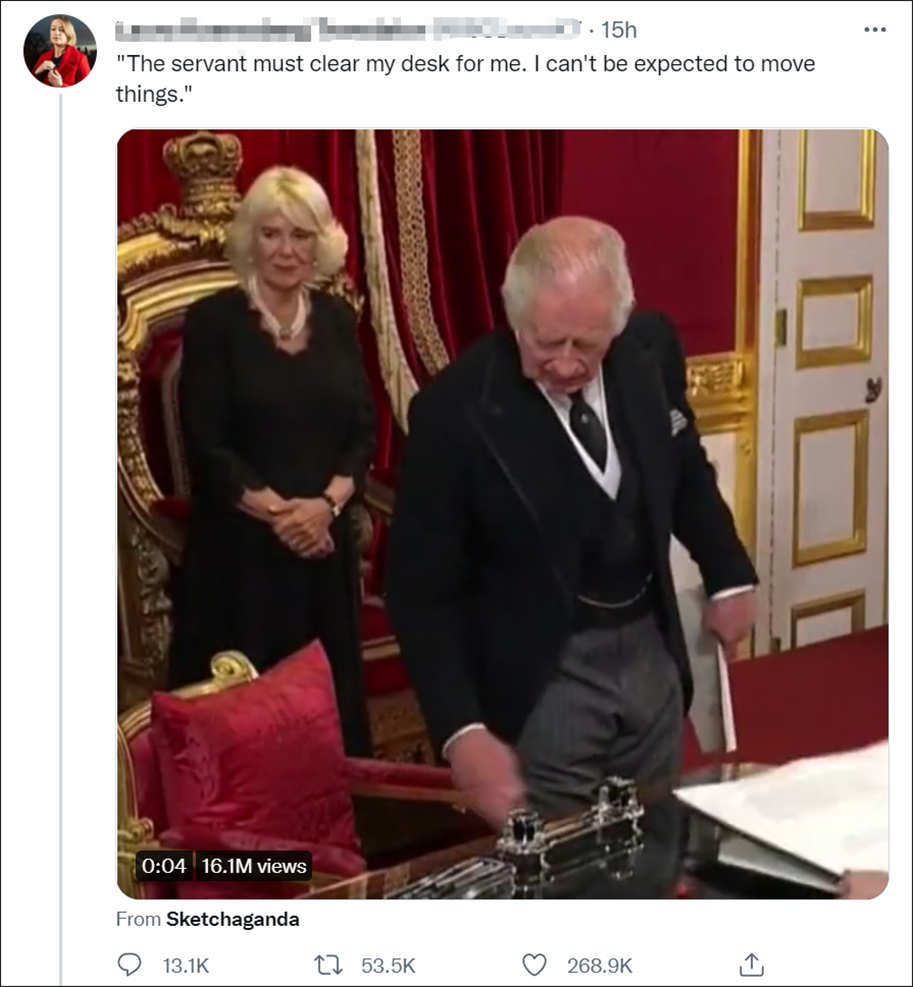Click the 16.1M views label
Image resolution: width=913 pixels, height=987 pixels.
[254, 866]
